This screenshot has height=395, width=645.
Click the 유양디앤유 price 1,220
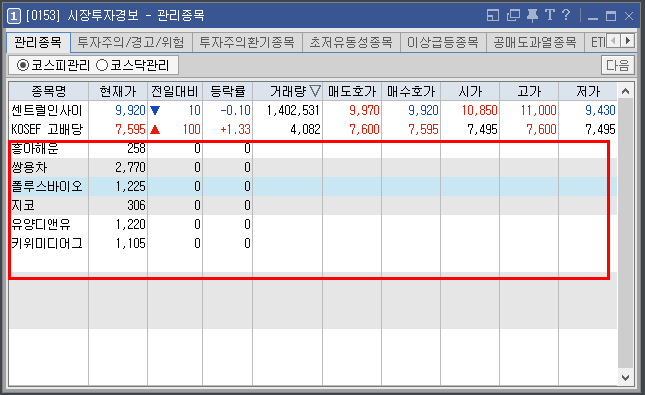pyautogui.click(x=130, y=224)
